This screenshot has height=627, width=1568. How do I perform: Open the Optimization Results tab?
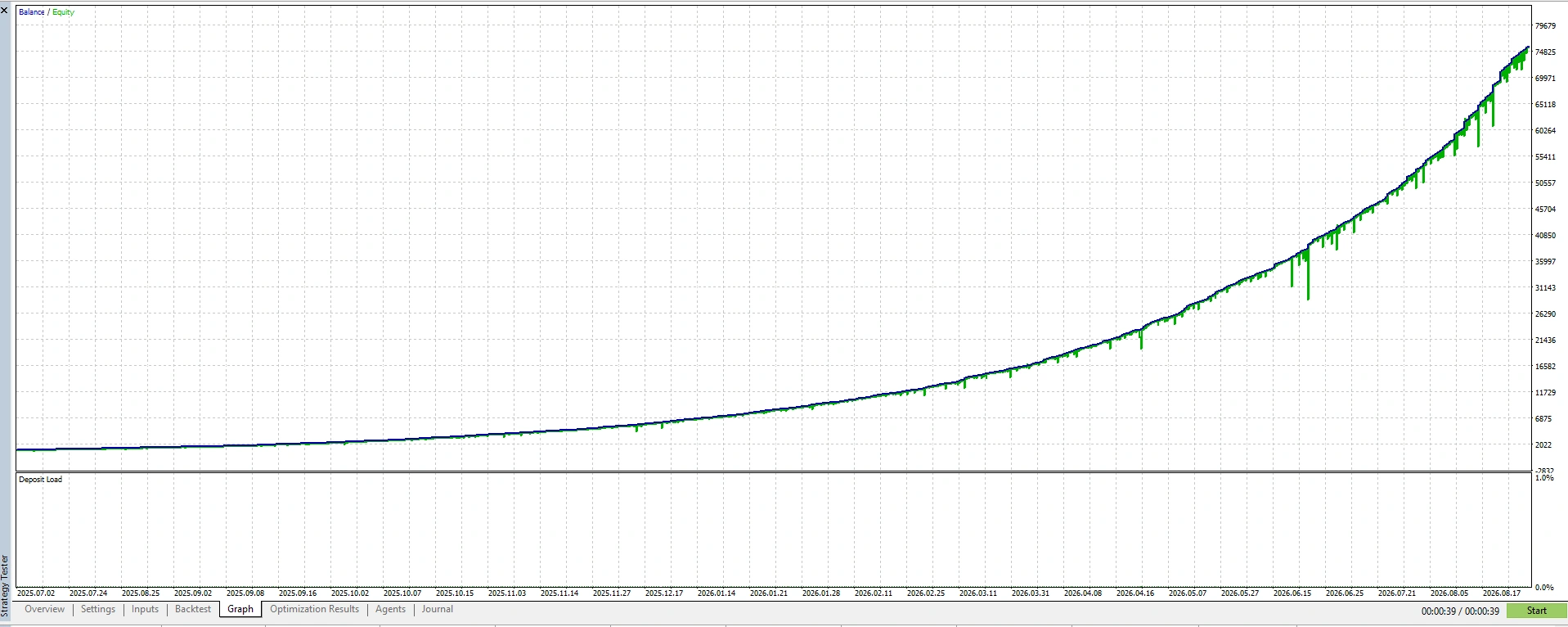pyautogui.click(x=314, y=609)
